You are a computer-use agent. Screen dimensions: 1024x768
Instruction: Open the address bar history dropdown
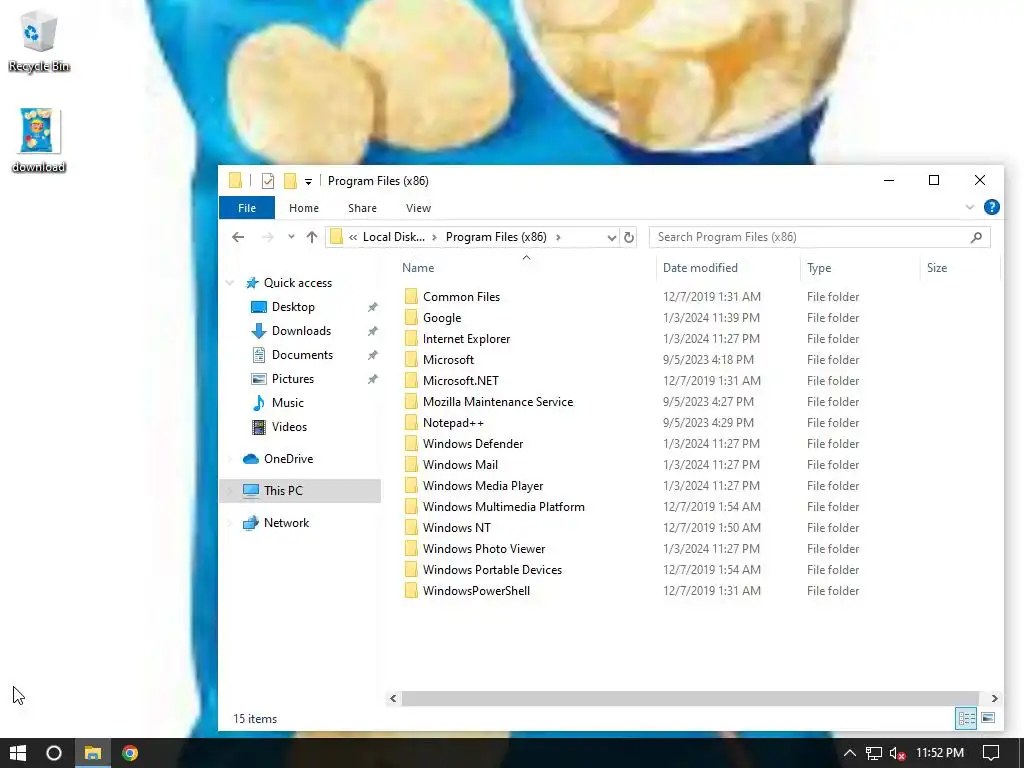[x=611, y=238]
